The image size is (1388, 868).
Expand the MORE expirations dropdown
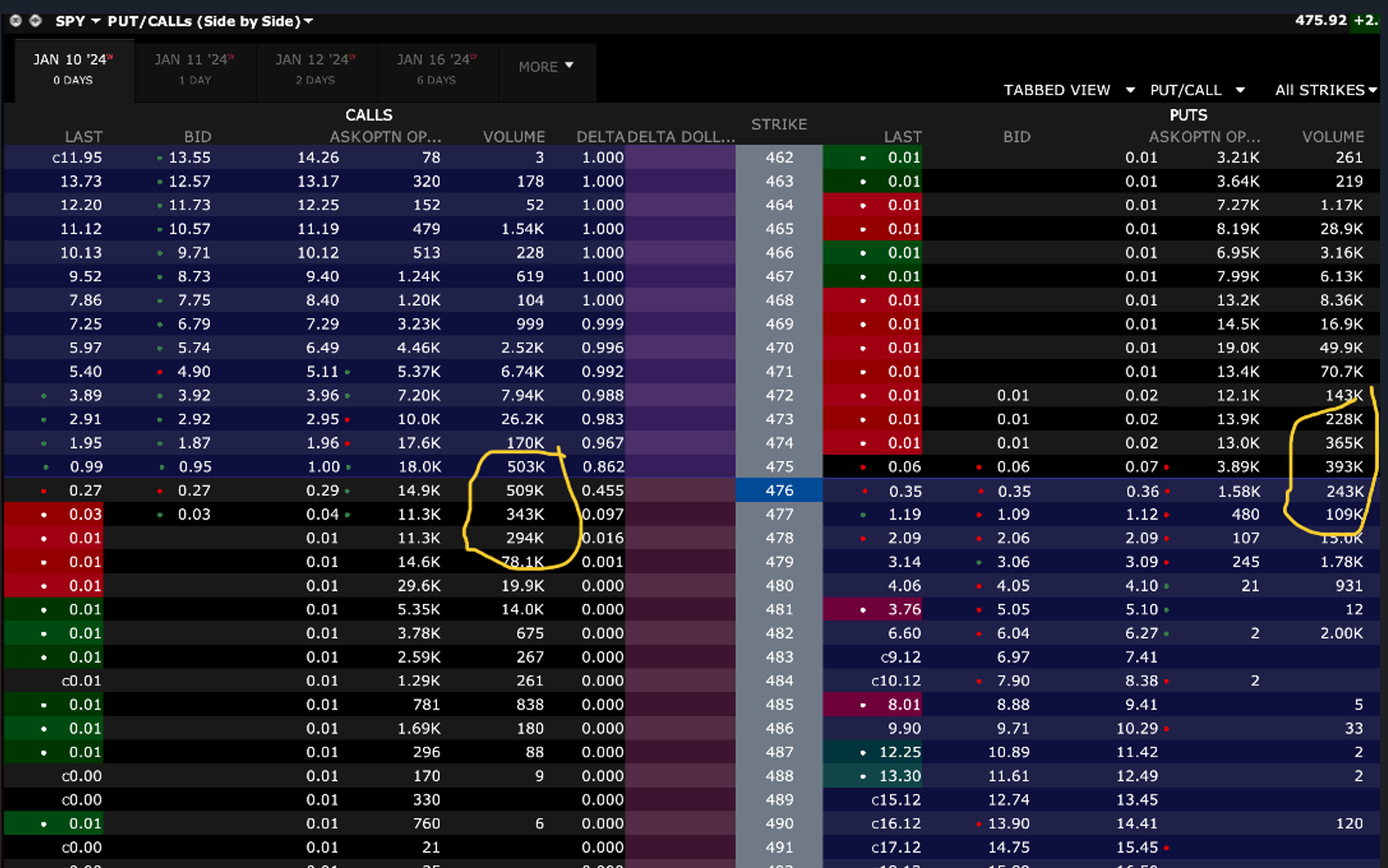coord(546,67)
